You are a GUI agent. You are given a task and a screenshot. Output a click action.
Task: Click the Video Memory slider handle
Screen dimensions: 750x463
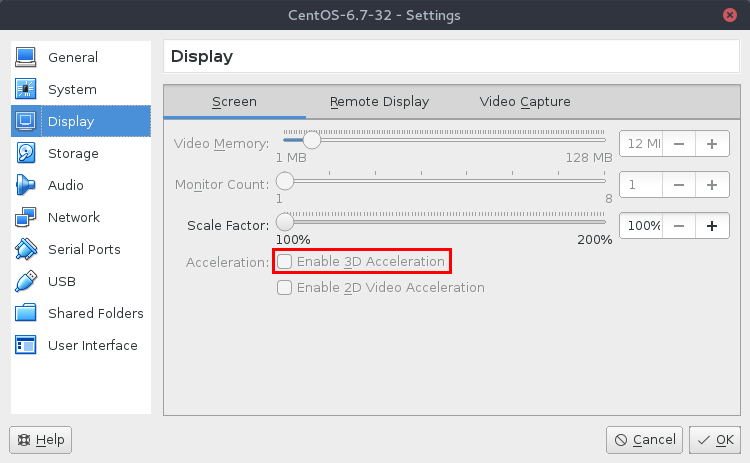(x=312, y=140)
